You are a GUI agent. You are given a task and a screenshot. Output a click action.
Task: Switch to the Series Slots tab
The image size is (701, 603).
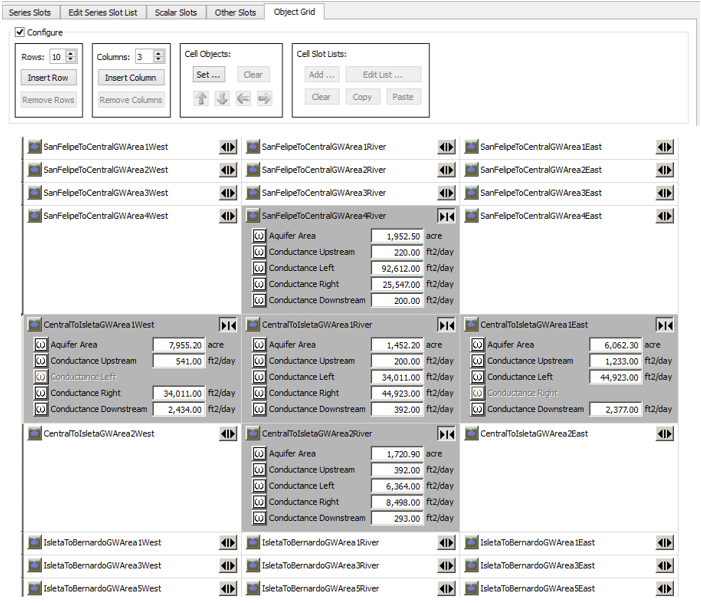29,13
